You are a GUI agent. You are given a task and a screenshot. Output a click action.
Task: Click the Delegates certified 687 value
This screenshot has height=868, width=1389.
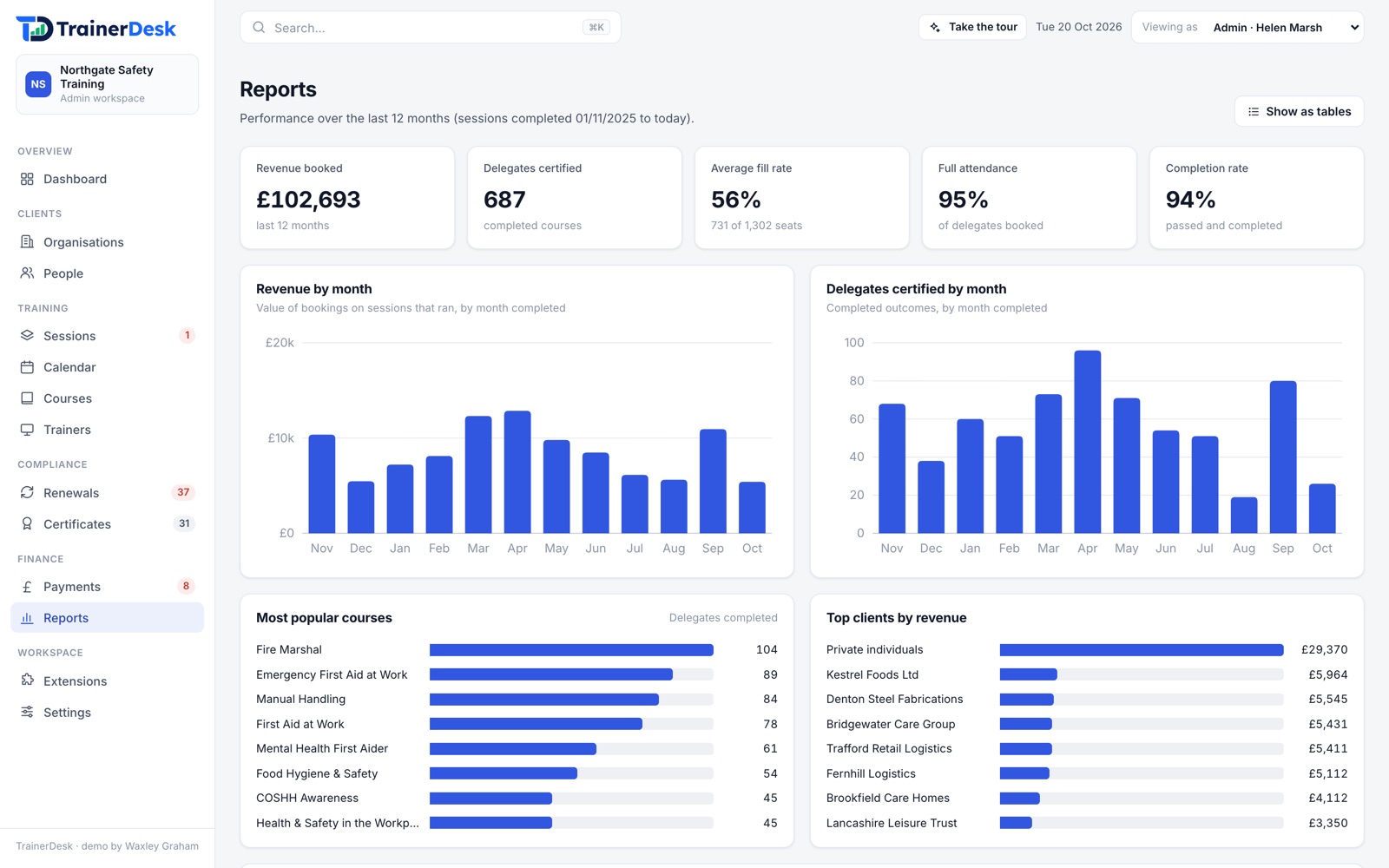pyautogui.click(x=504, y=200)
